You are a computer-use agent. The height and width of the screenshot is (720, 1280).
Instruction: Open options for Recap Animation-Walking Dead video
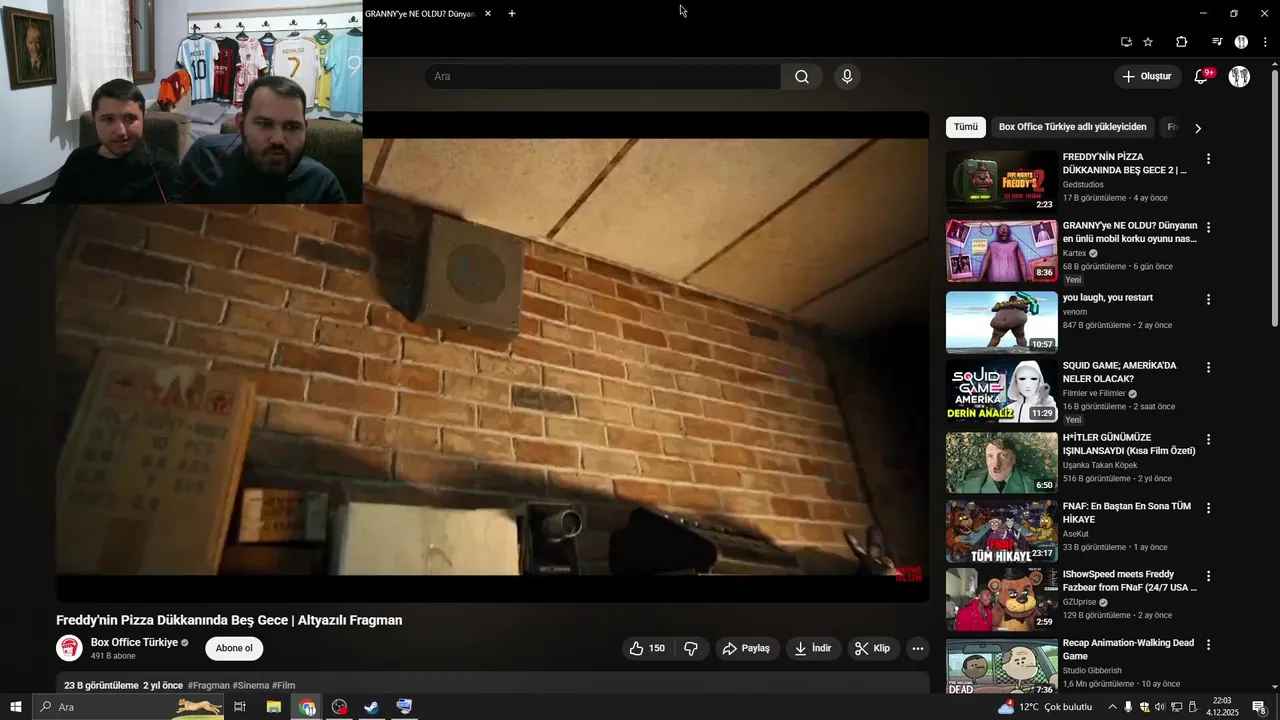pyautogui.click(x=1208, y=645)
